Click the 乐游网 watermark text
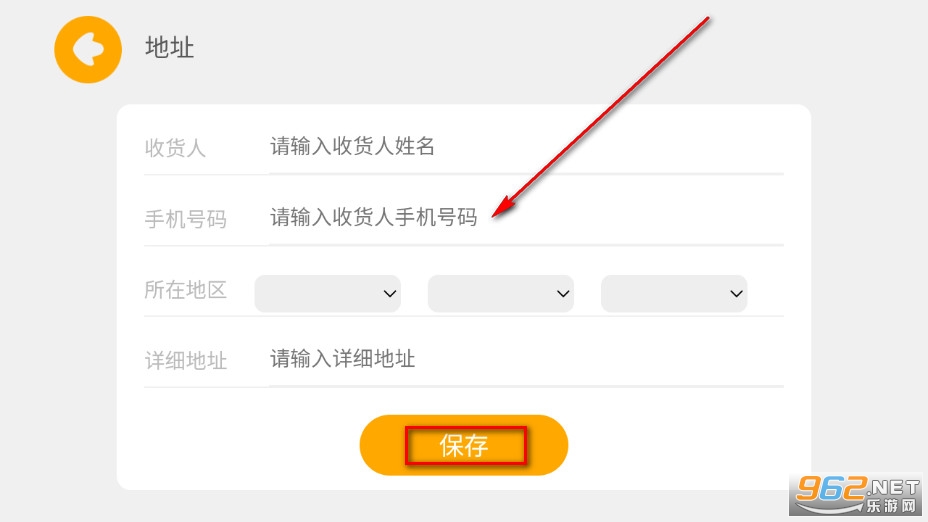Image resolution: width=928 pixels, height=522 pixels. tap(890, 505)
